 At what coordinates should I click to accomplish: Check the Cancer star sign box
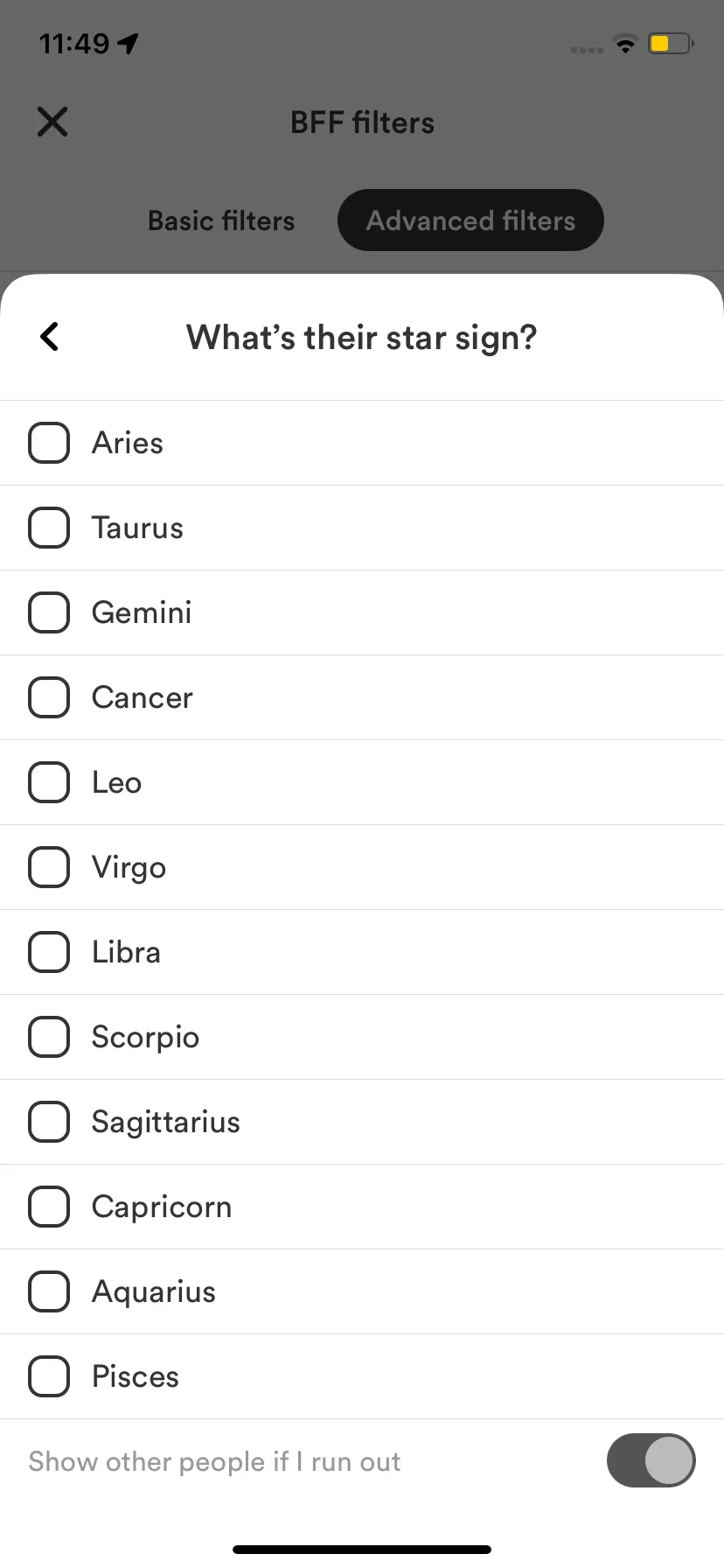49,697
